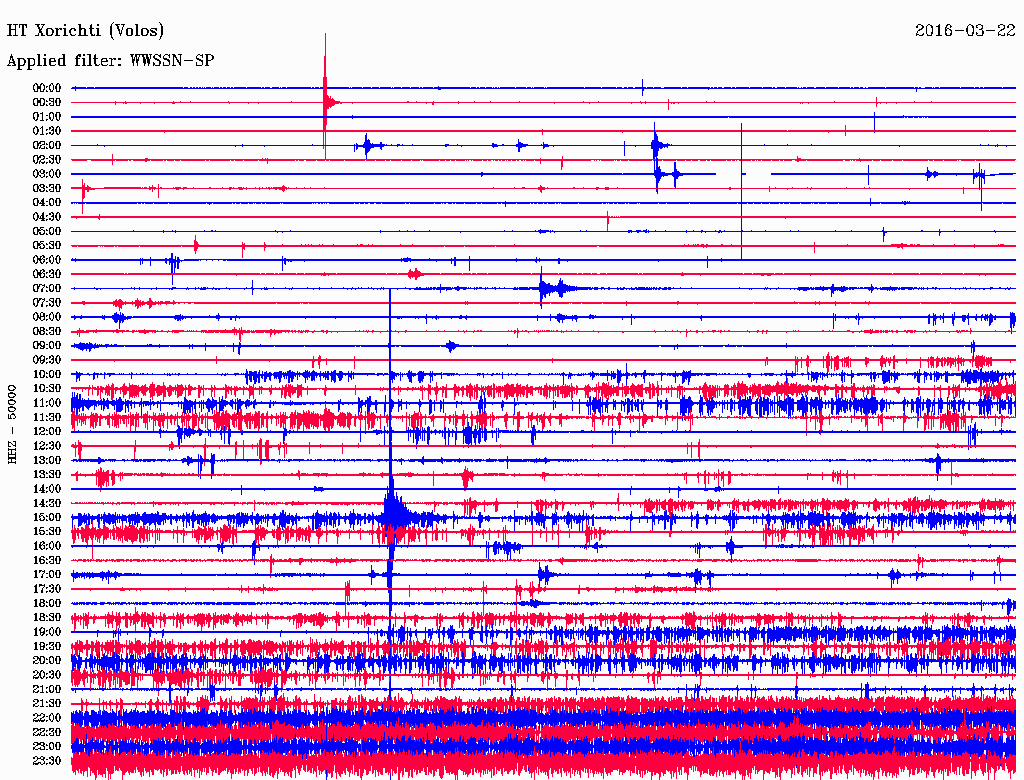Select the 01:00 time label
The image size is (1024, 780).
tap(47, 116)
